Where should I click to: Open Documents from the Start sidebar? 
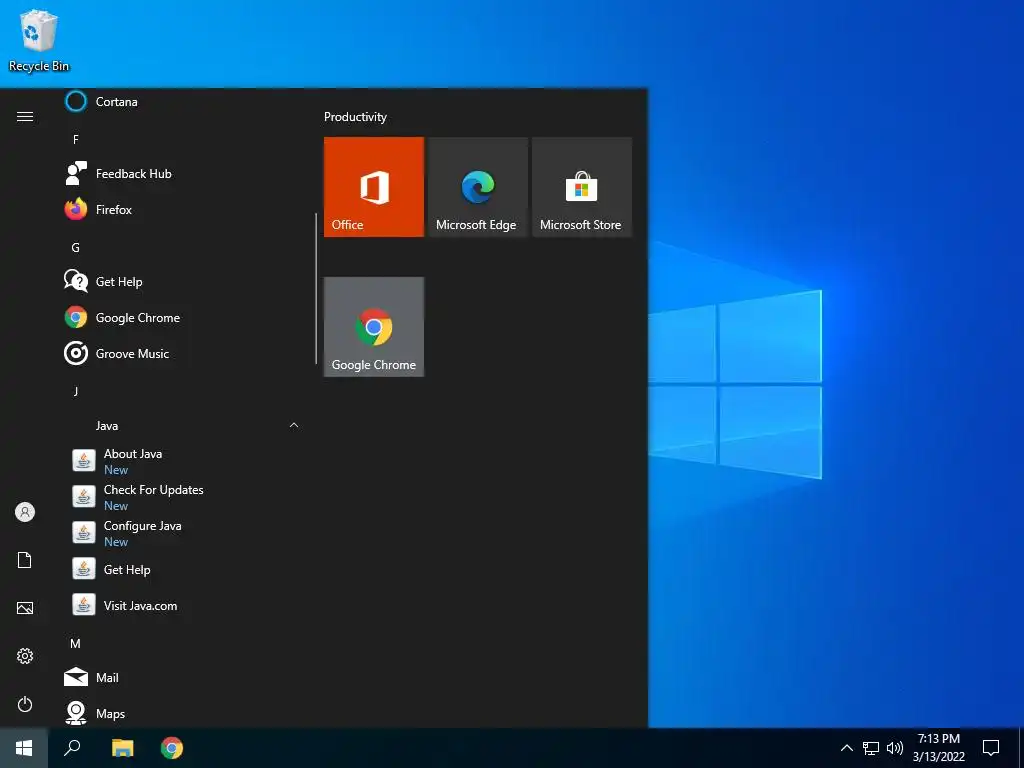click(25, 560)
